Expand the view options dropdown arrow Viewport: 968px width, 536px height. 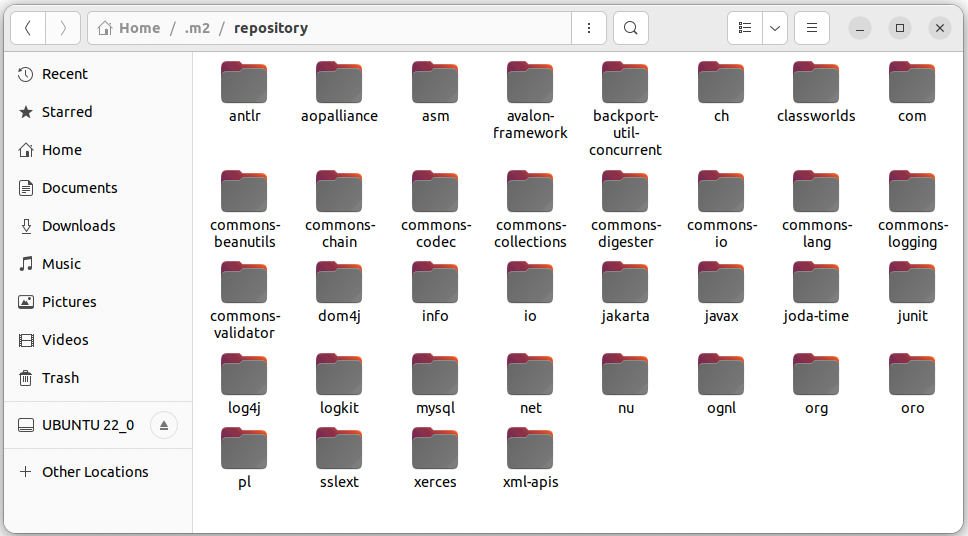coord(775,28)
